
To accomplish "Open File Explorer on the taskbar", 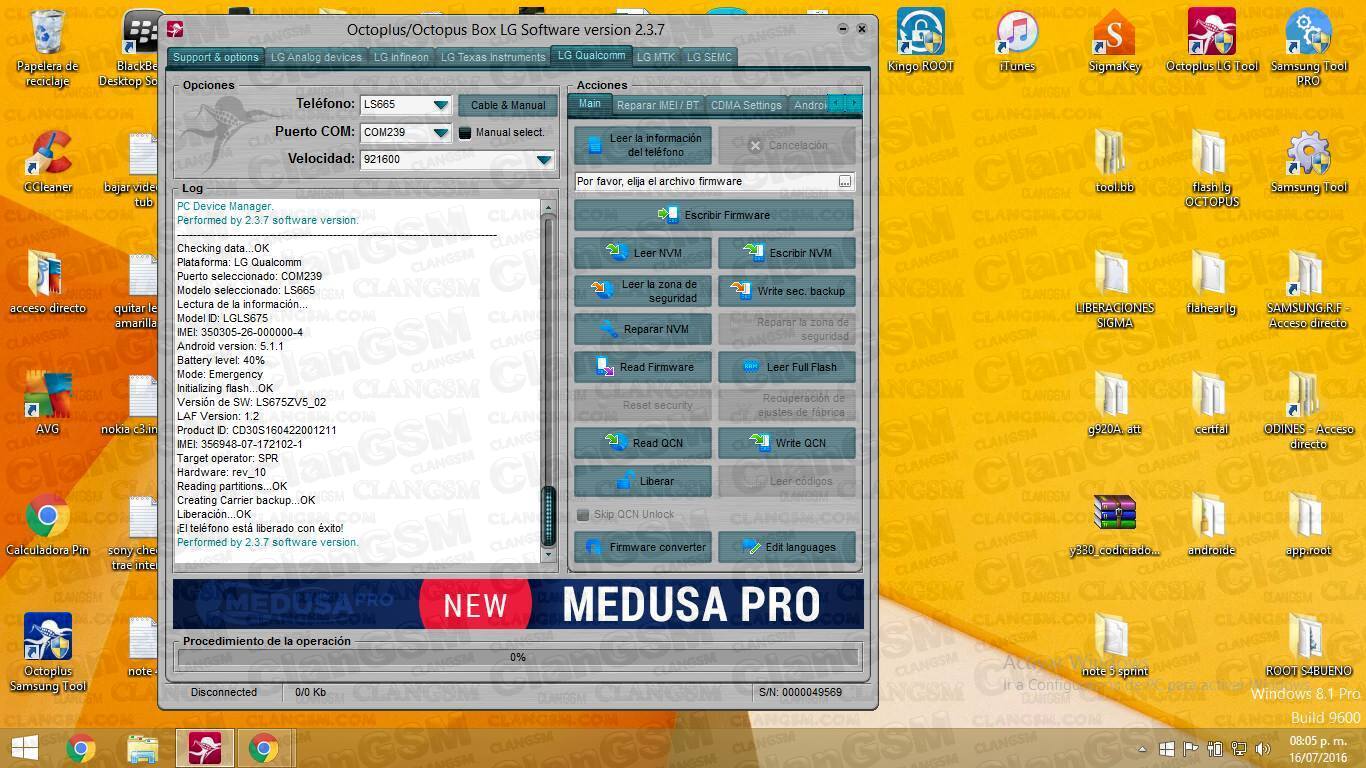I will (x=143, y=747).
